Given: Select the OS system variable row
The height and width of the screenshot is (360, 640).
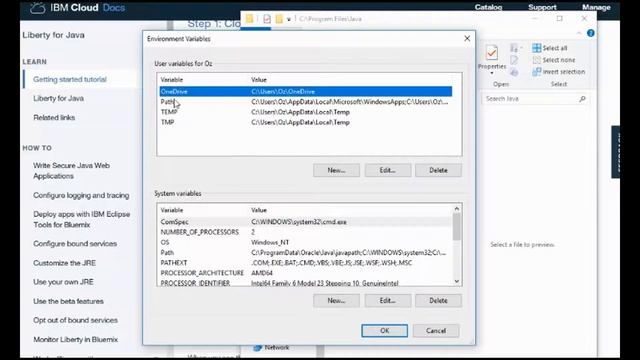Looking at the screenshot, I should point(305,242).
